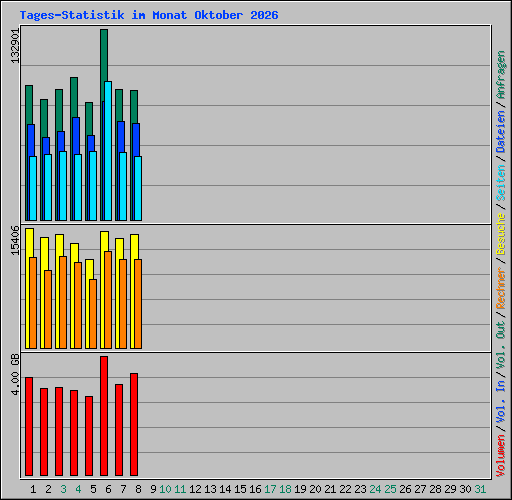This screenshot has width=512, height=500.
Task: Click the green Anfragen bar for day 4
Action: point(74,97)
